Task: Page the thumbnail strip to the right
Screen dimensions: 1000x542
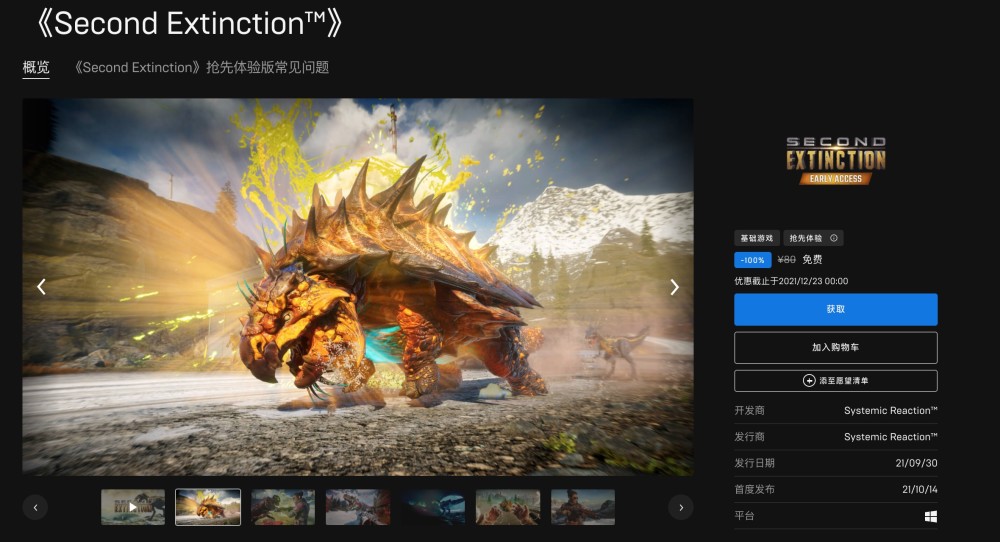Action: coord(680,508)
